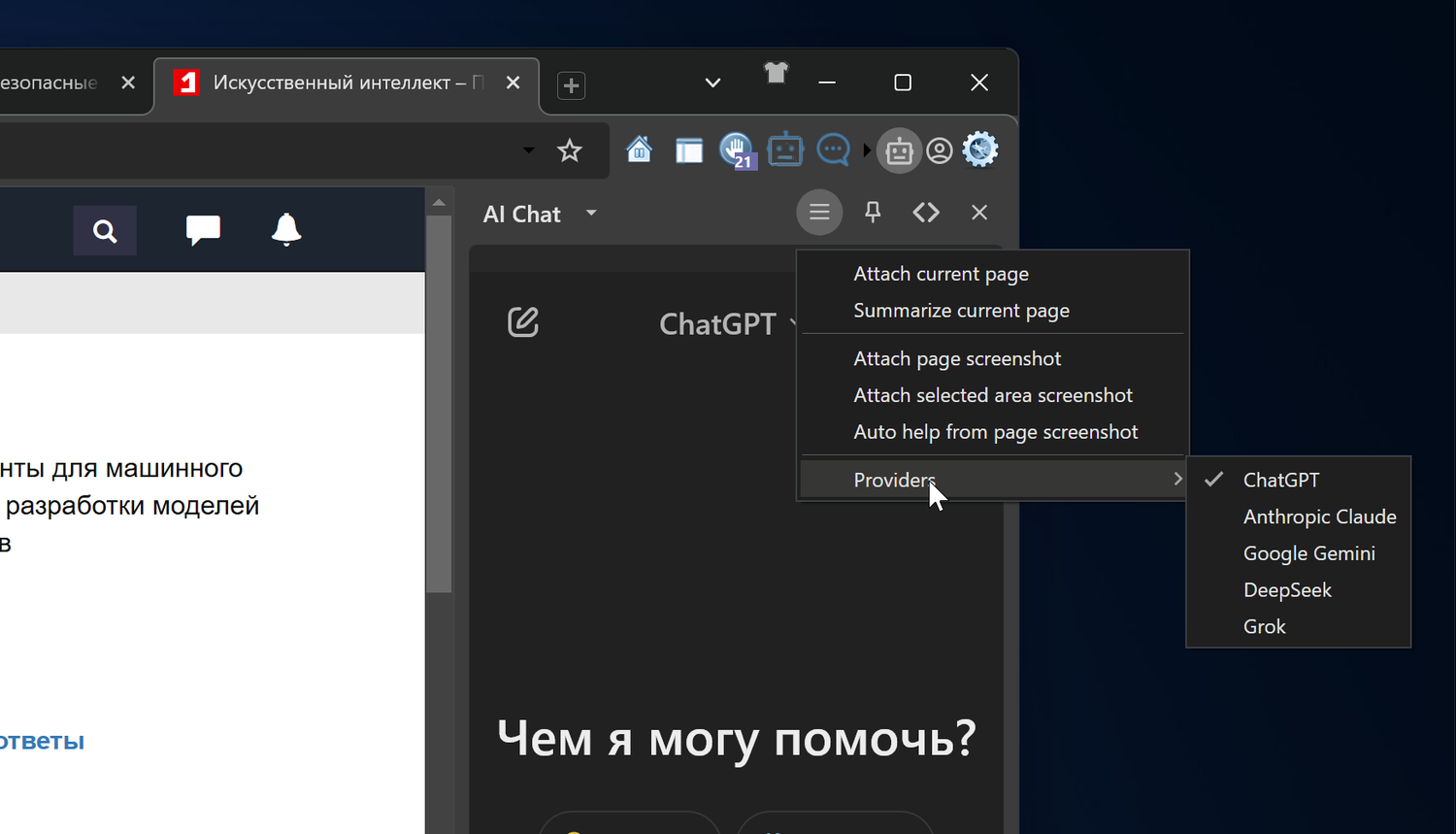The width and height of the screenshot is (1456, 834).
Task: Choose 'Summarize current page'
Action: [992, 311]
